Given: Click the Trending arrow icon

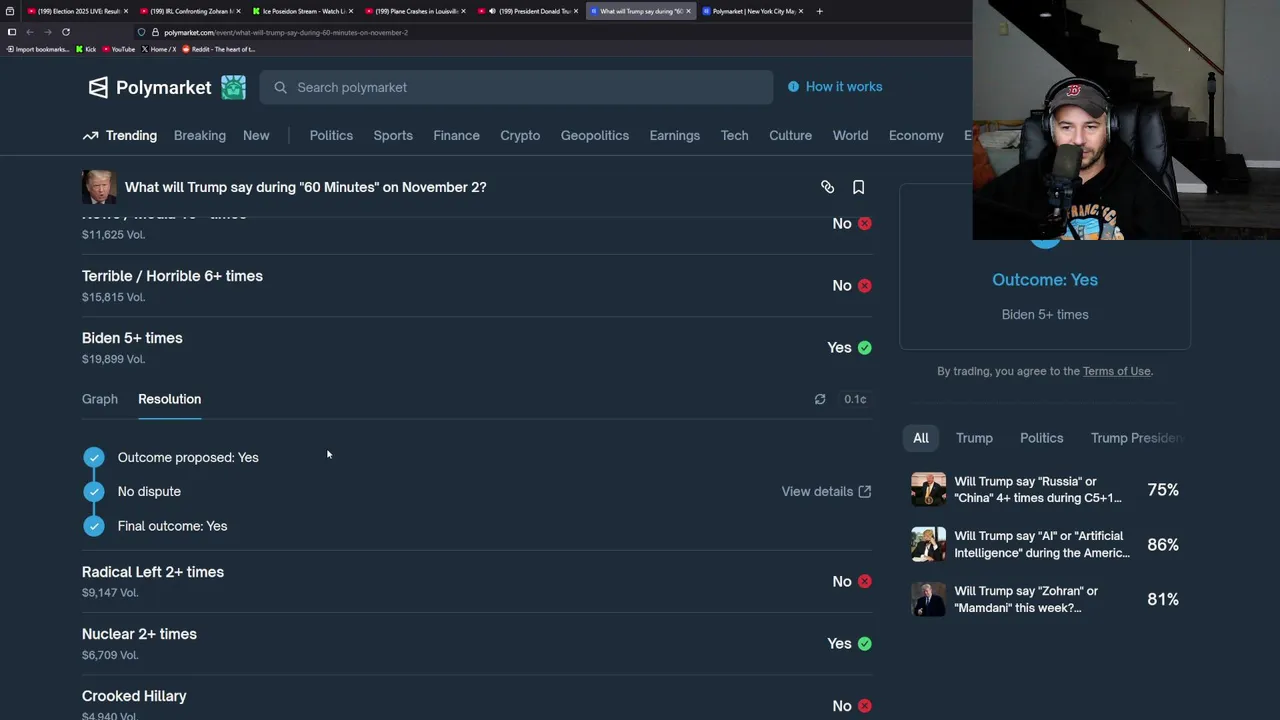Looking at the screenshot, I should coord(90,135).
